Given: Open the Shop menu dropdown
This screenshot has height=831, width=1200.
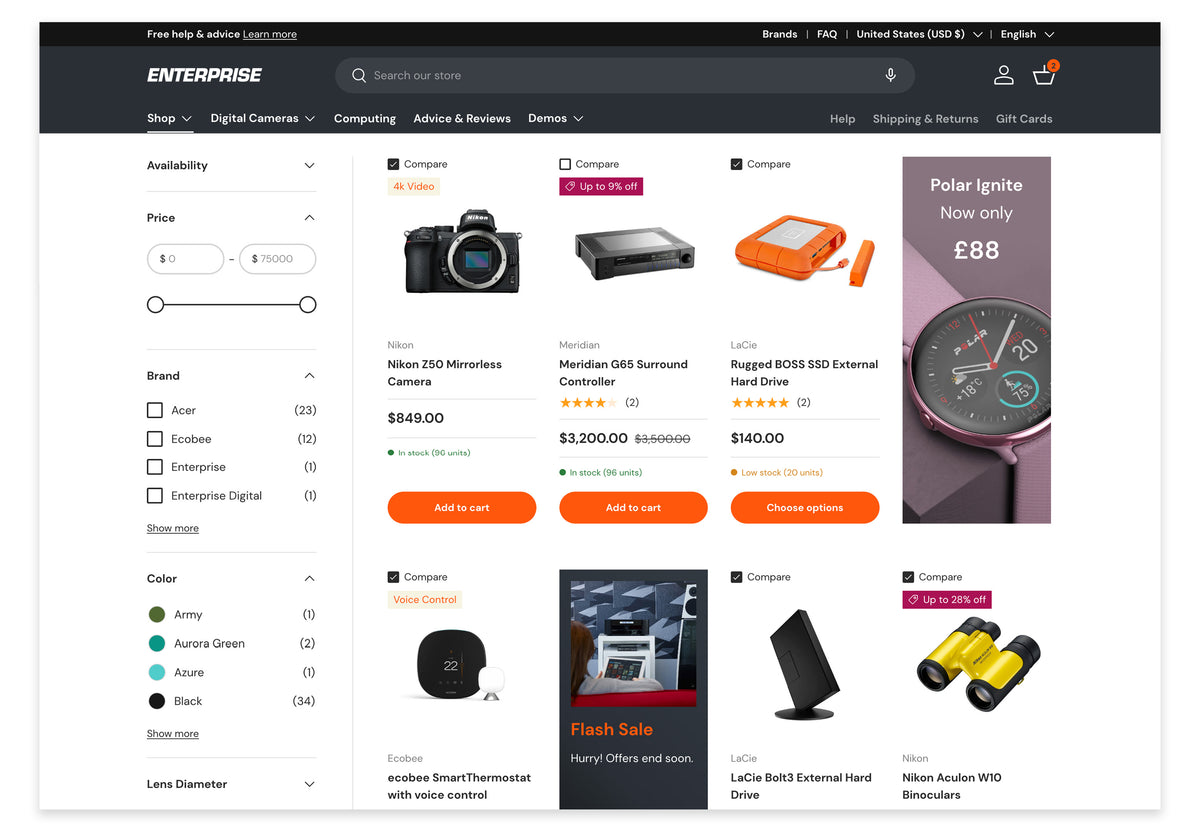Looking at the screenshot, I should coord(169,118).
